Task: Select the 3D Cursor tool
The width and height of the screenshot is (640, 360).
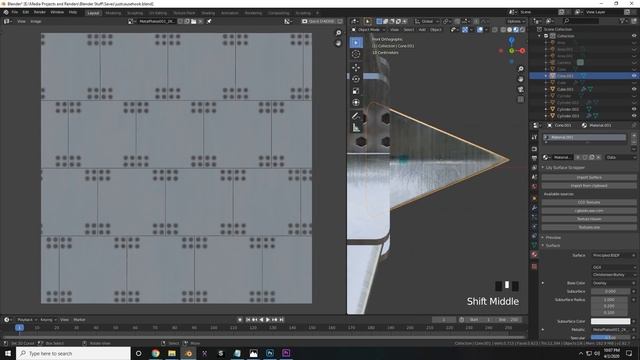Action: pyautogui.click(x=356, y=54)
